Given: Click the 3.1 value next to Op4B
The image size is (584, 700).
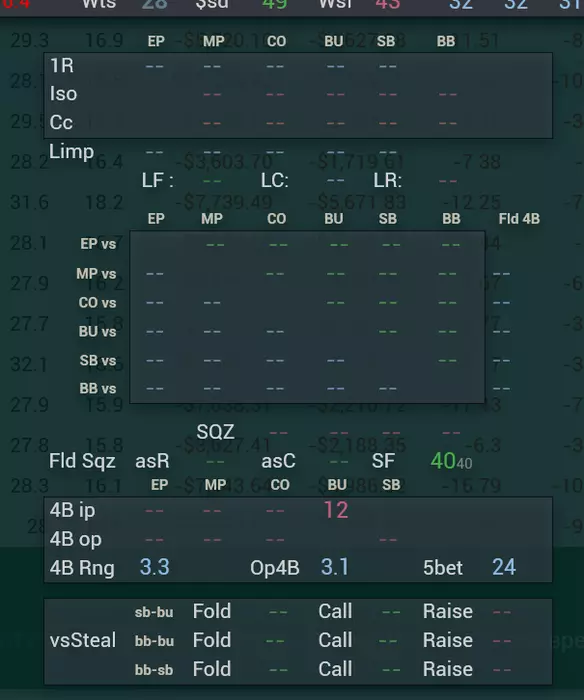Looking at the screenshot, I should [x=335, y=567].
